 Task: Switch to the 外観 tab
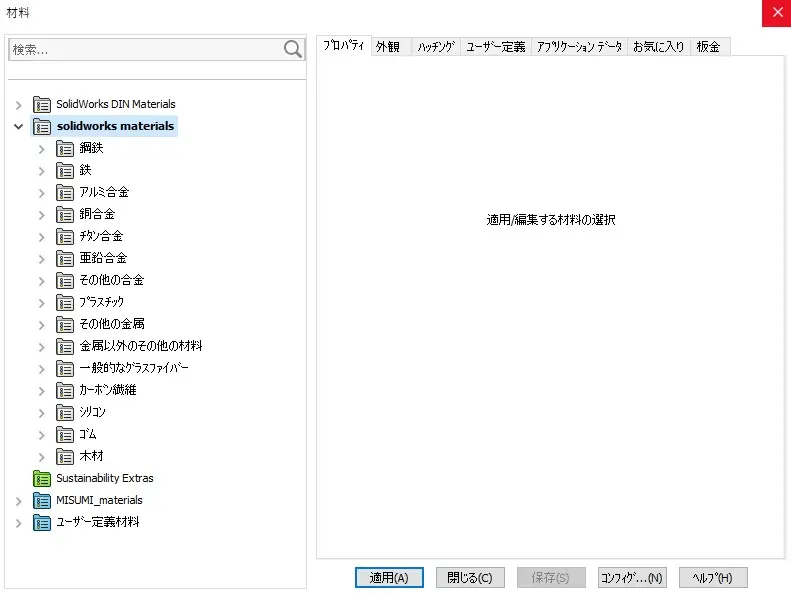[x=388, y=47]
